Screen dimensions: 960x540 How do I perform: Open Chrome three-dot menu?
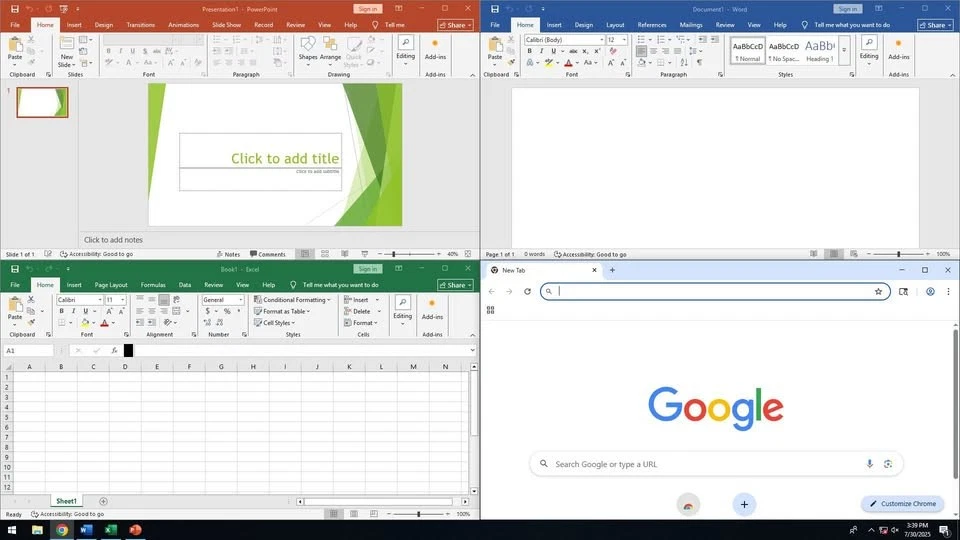948,291
